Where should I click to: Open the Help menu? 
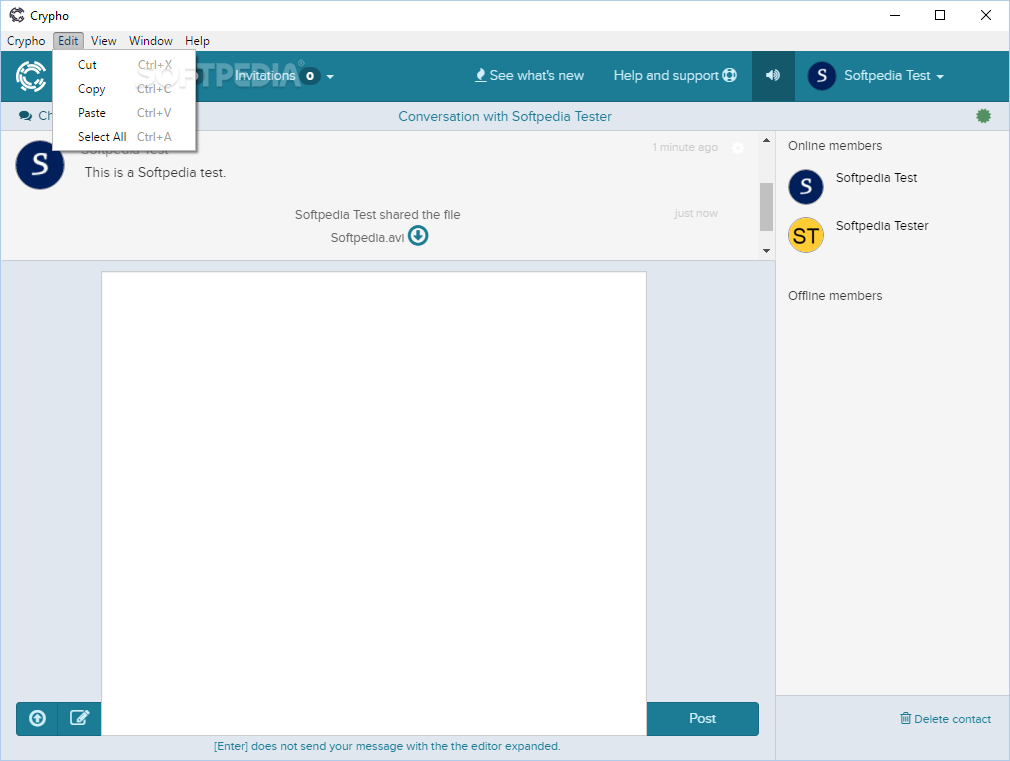click(197, 41)
